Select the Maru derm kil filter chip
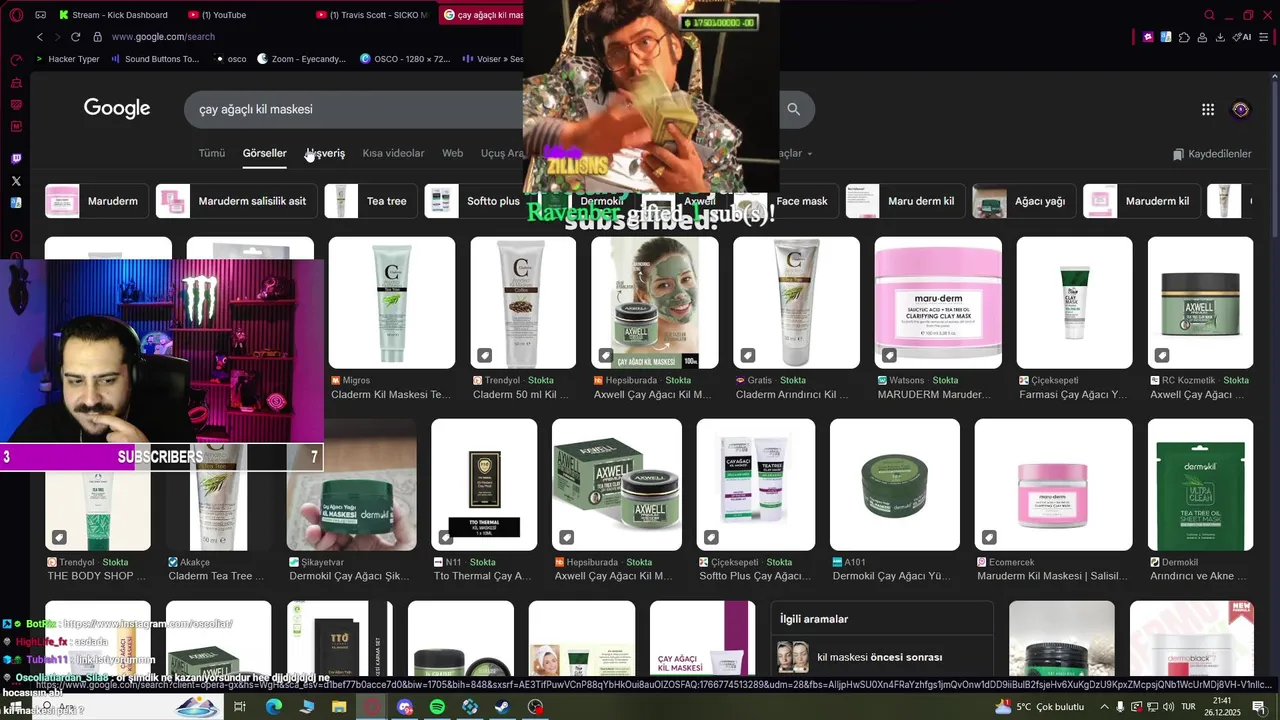 coord(905,201)
